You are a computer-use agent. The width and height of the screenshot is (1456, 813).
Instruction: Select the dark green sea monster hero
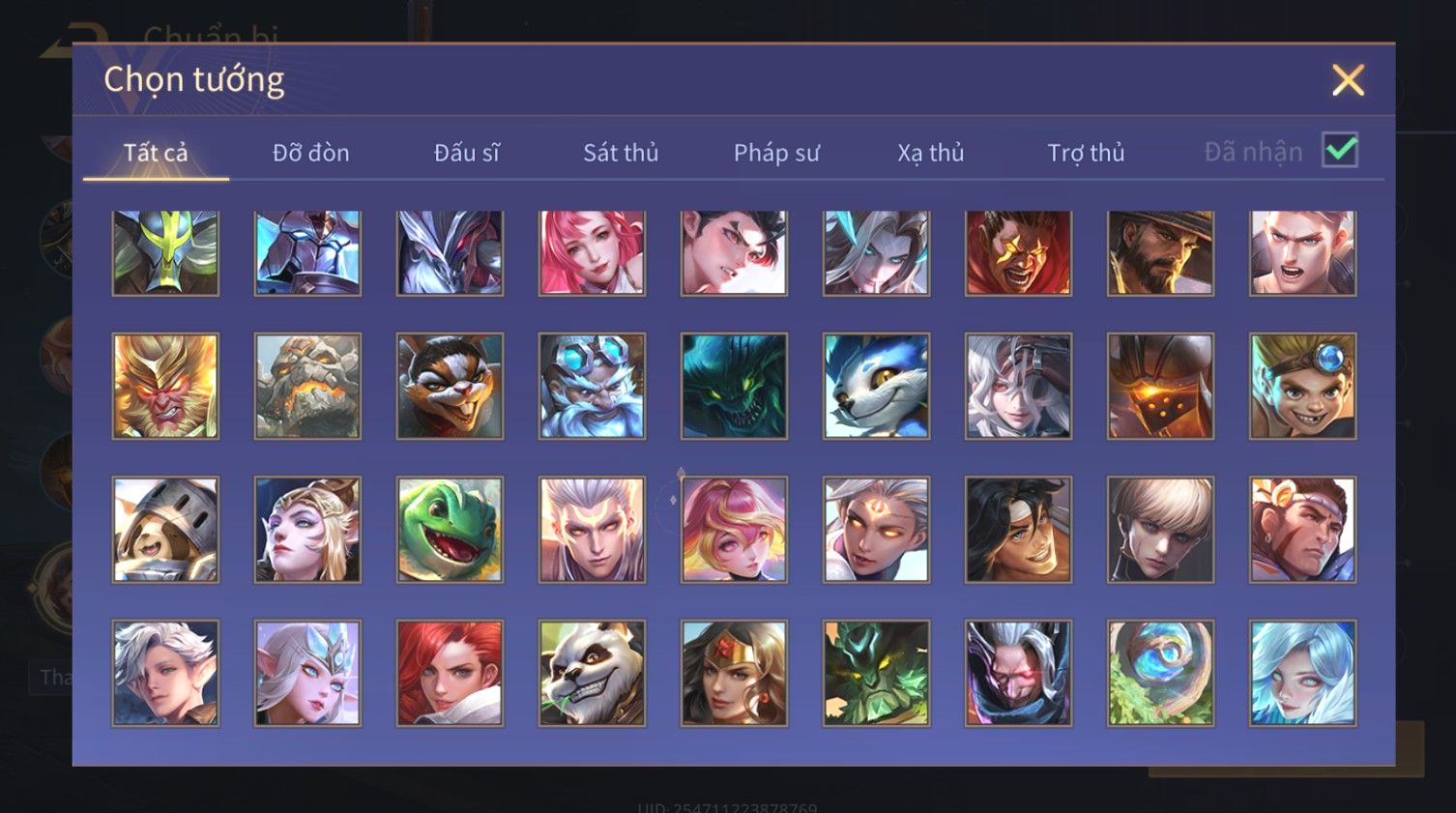click(x=734, y=387)
